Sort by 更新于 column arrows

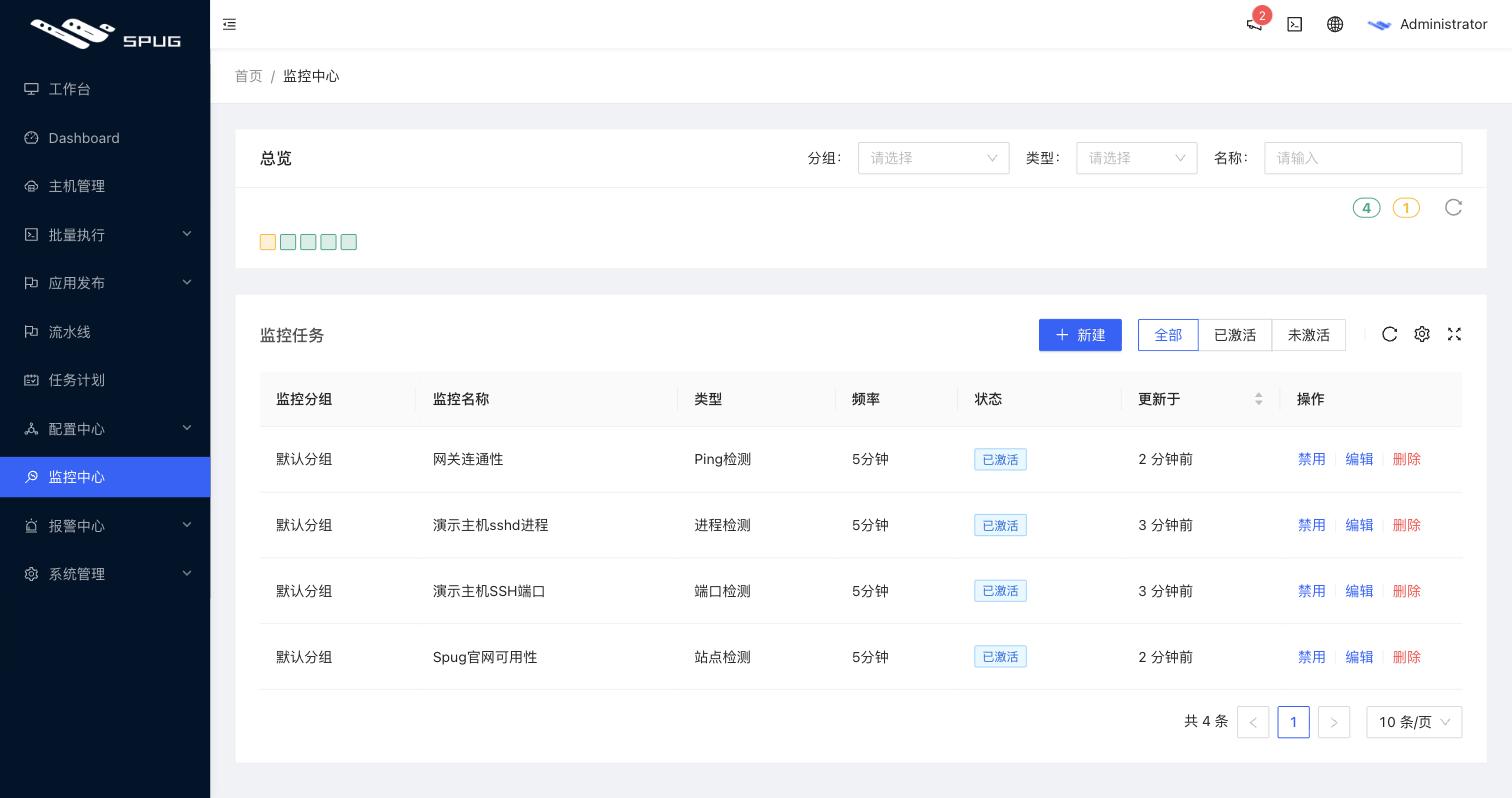(1259, 399)
